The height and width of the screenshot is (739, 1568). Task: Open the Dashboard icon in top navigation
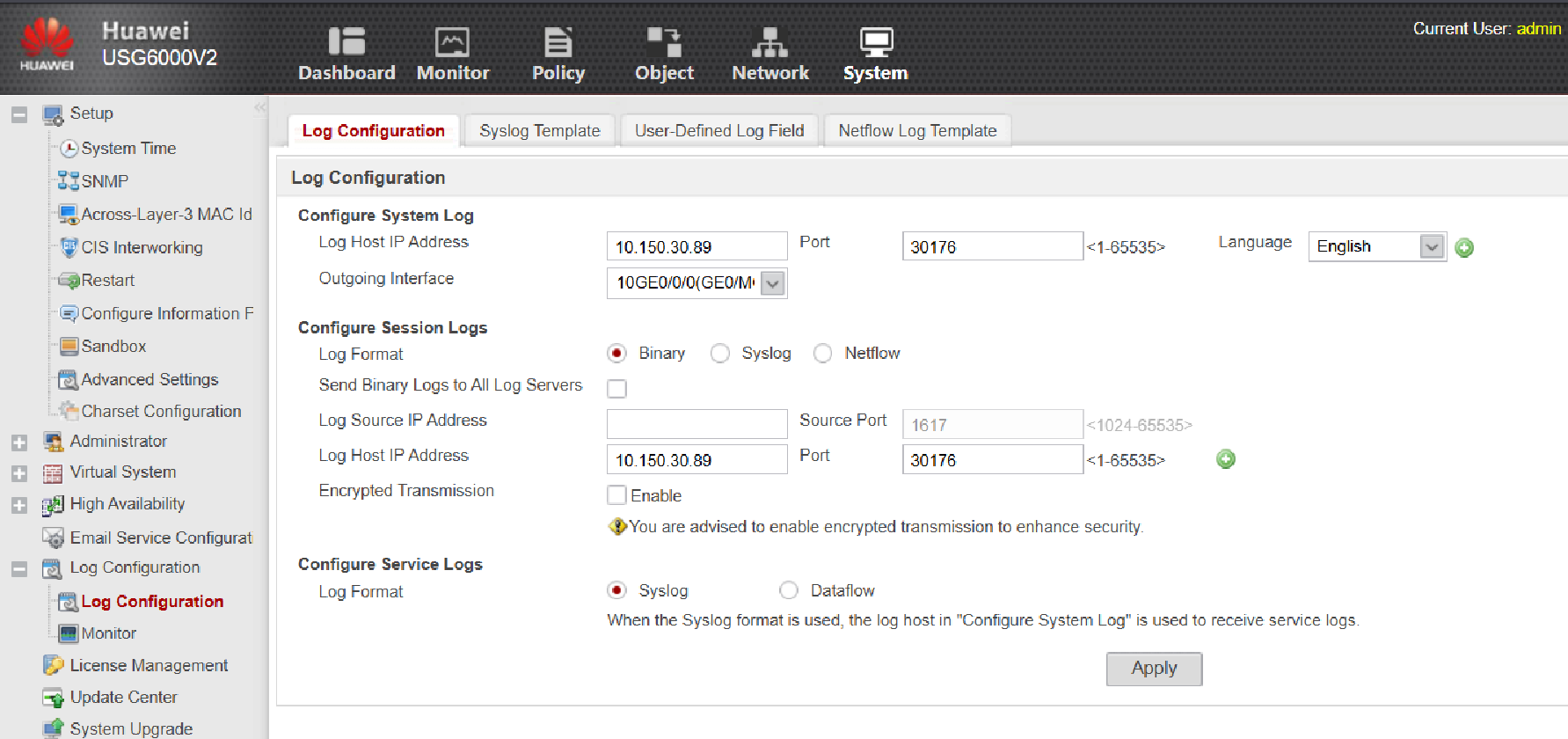coord(346,42)
